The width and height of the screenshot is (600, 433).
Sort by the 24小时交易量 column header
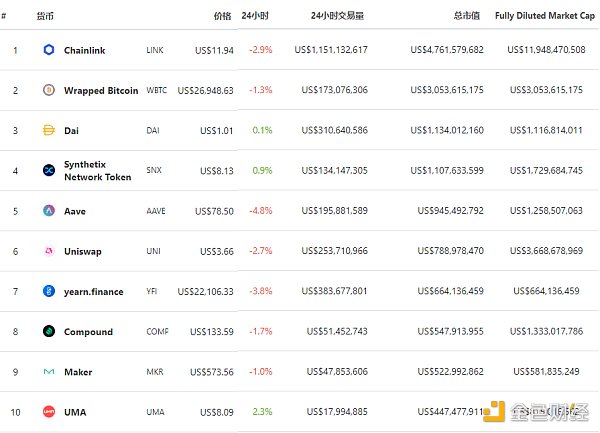point(337,16)
